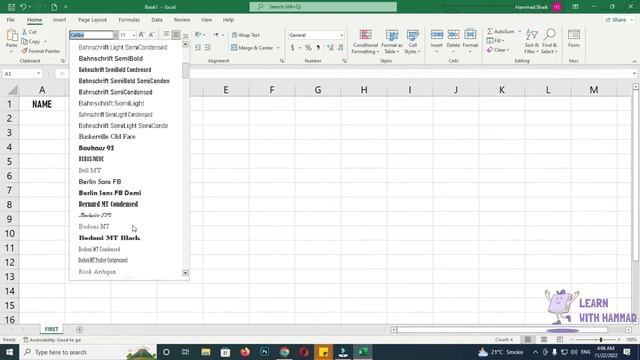The height and width of the screenshot is (360, 640).
Task: Toggle Wrap Text
Action: point(246,35)
